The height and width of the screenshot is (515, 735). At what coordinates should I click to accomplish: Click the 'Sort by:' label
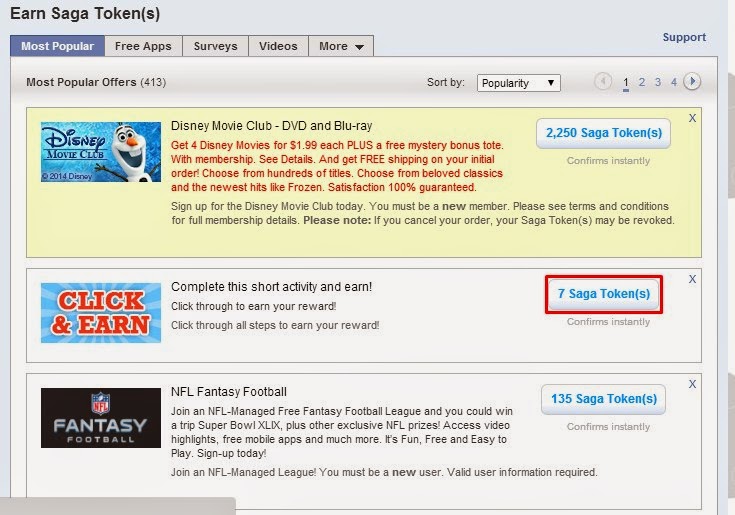coord(446,82)
